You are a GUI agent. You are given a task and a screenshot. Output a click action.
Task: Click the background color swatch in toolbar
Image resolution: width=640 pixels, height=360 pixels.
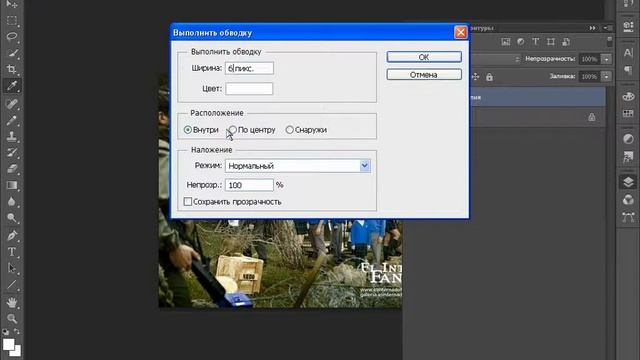pyautogui.click(x=17, y=352)
